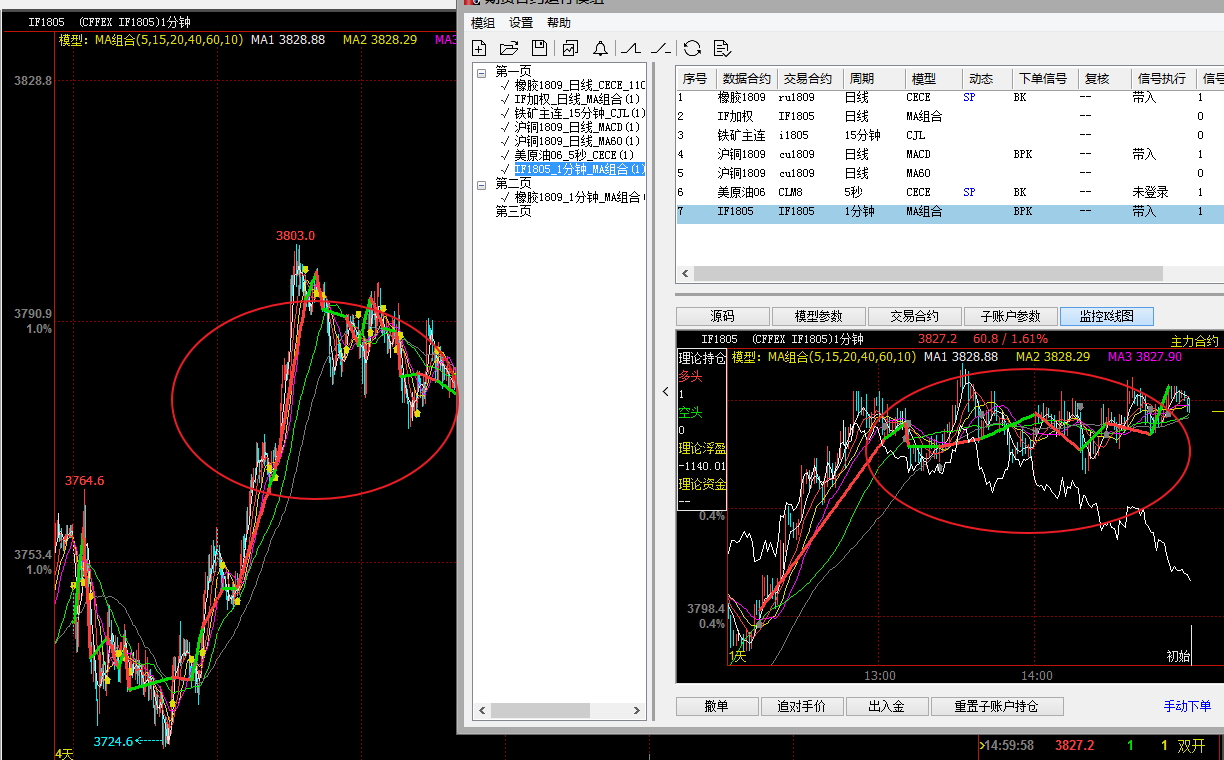Toggle checkmark for 美原油06_5秒_CECE model
This screenshot has width=1224, height=760.
tap(506, 156)
